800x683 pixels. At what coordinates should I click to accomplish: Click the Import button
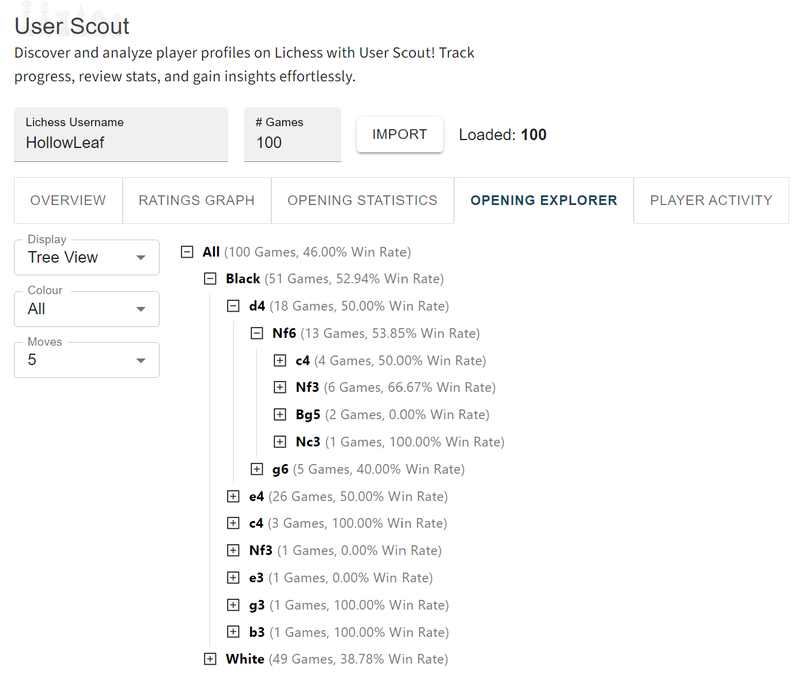pyautogui.click(x=399, y=134)
